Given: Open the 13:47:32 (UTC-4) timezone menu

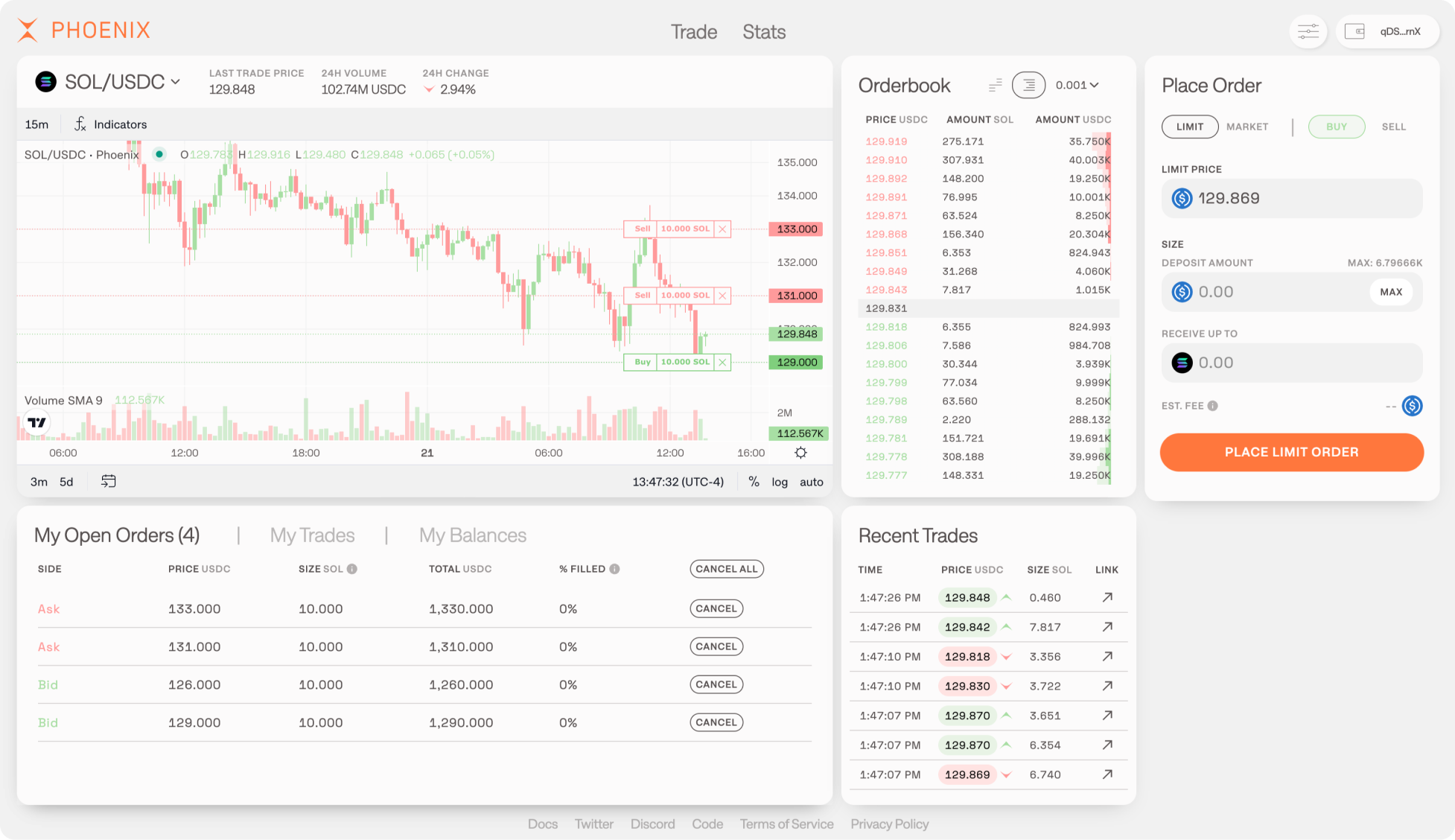Looking at the screenshot, I should pyautogui.click(x=678, y=482).
